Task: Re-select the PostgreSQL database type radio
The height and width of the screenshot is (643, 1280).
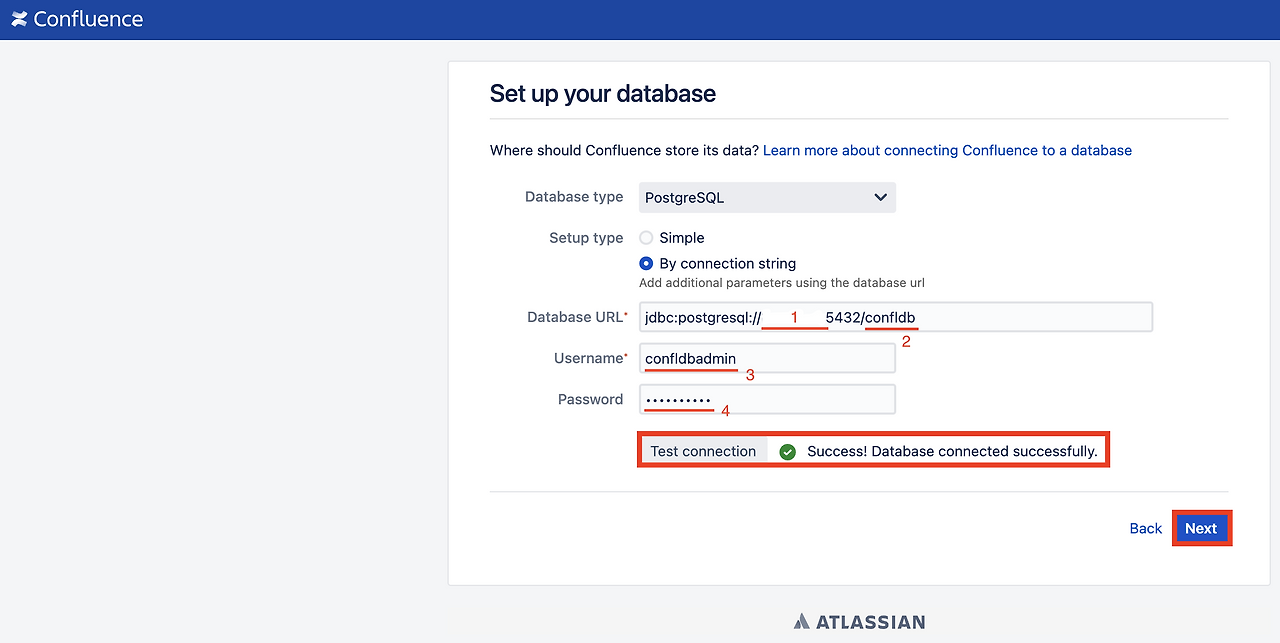Action: click(766, 197)
